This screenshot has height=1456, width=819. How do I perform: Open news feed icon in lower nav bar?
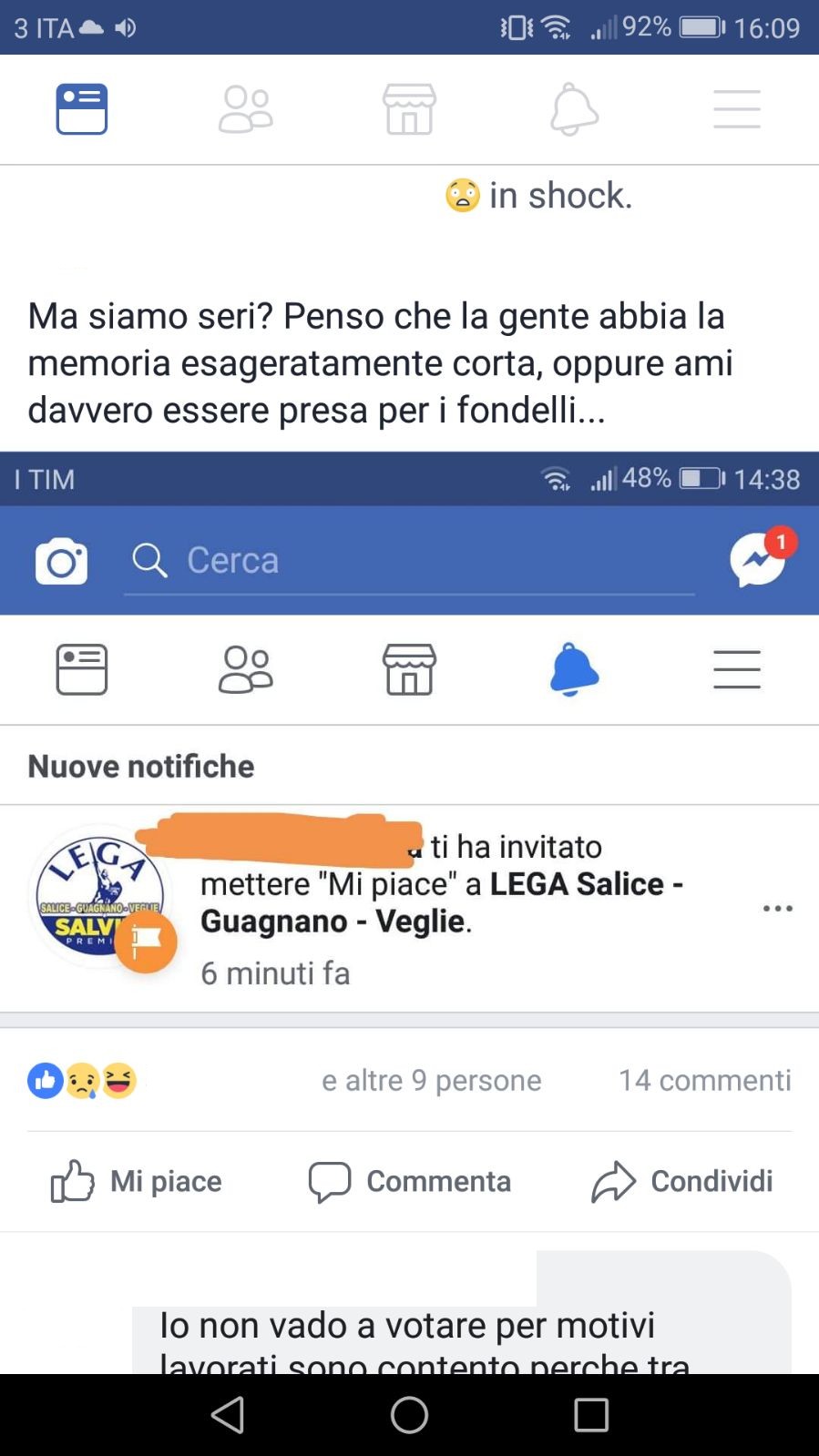coord(82,669)
